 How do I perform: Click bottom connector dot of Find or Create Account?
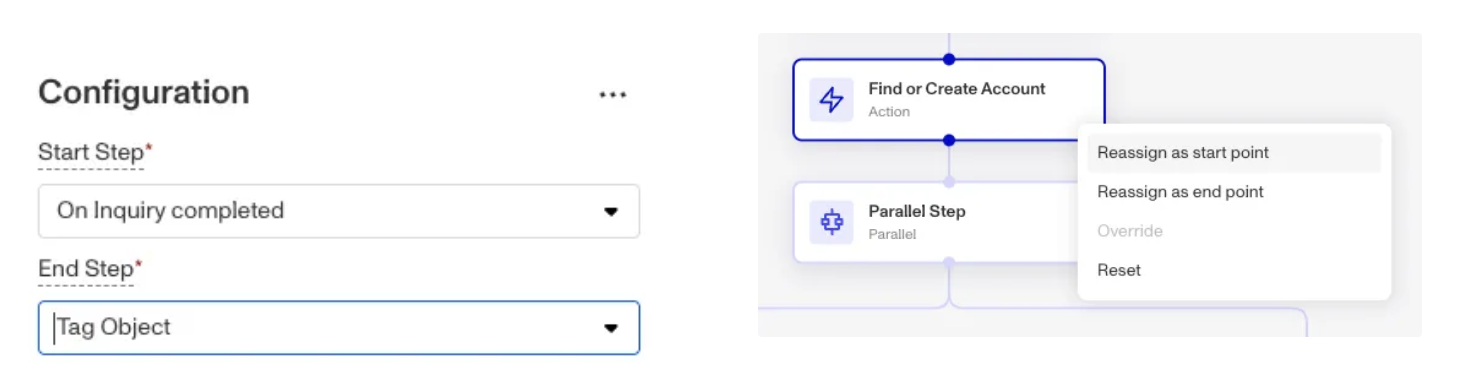tap(949, 140)
